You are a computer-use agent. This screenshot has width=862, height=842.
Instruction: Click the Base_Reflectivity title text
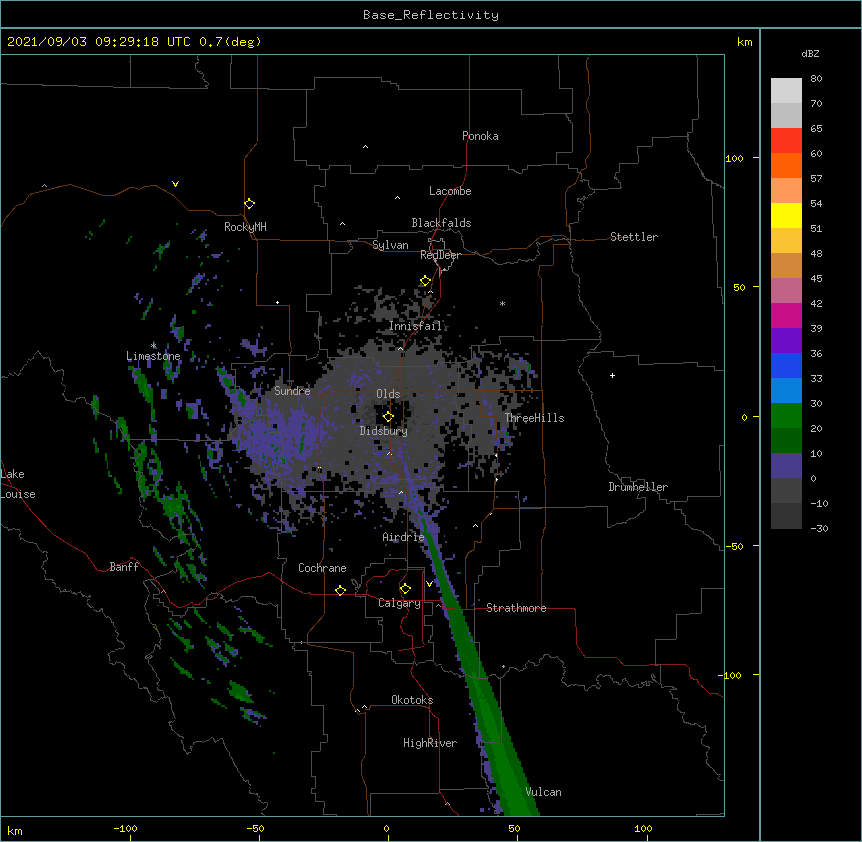431,15
